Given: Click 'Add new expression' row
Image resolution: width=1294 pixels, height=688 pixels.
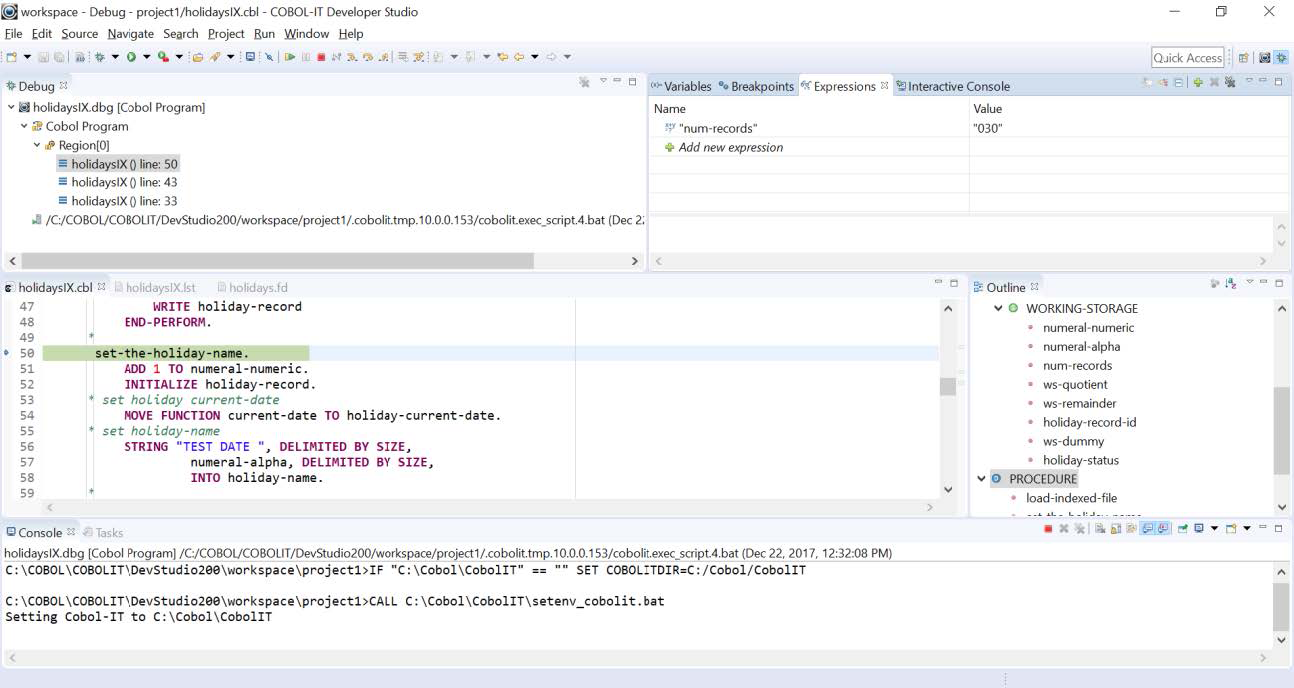Looking at the screenshot, I should (730, 147).
